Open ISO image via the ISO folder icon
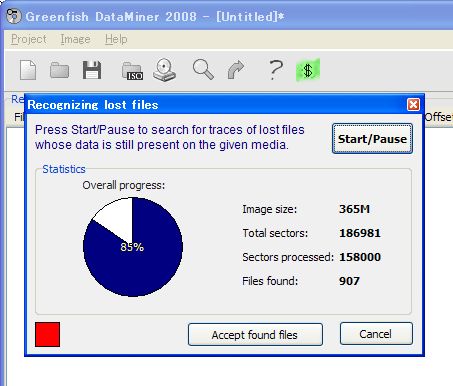453x386 pixels. [132, 71]
